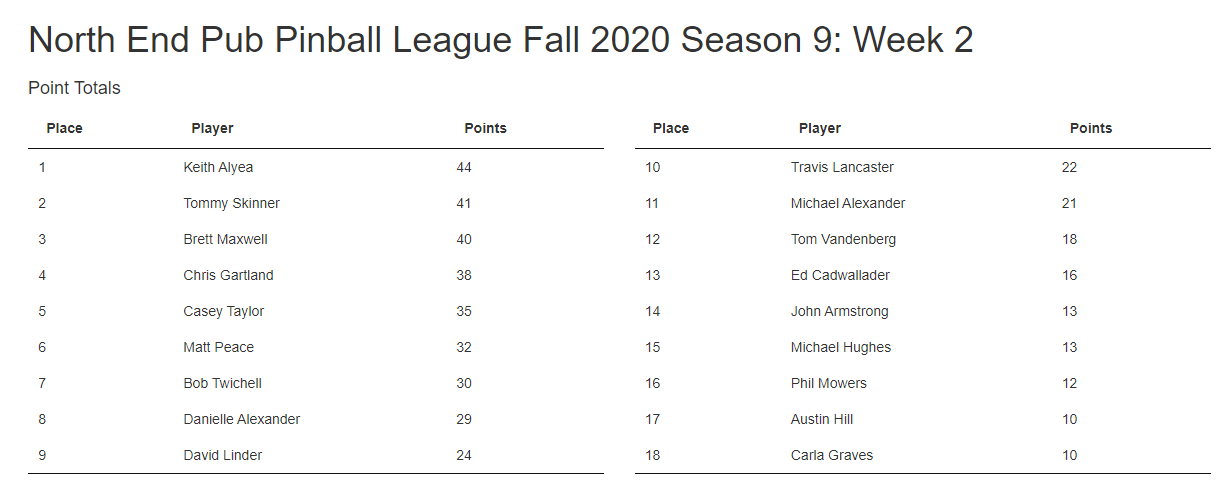Click on Chris Gartland's name
1228x490 pixels.
[x=228, y=275]
